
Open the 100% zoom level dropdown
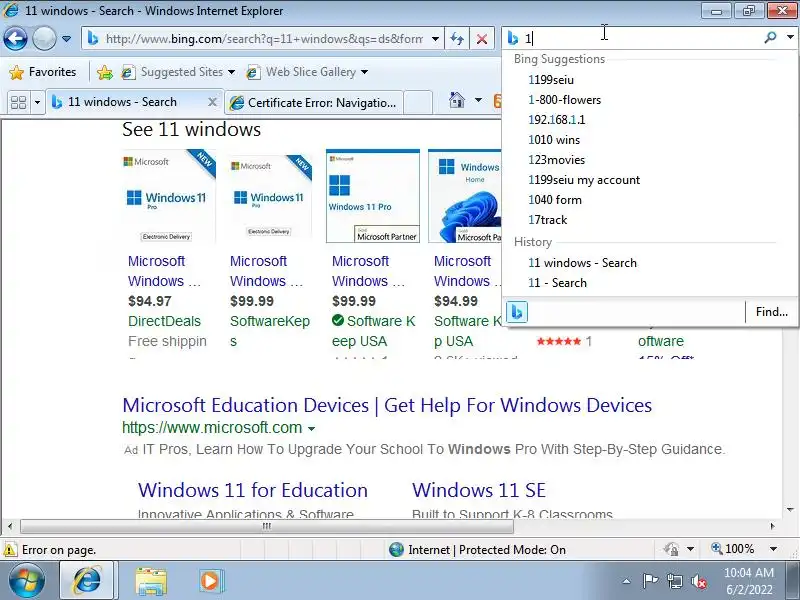pyautogui.click(x=774, y=549)
